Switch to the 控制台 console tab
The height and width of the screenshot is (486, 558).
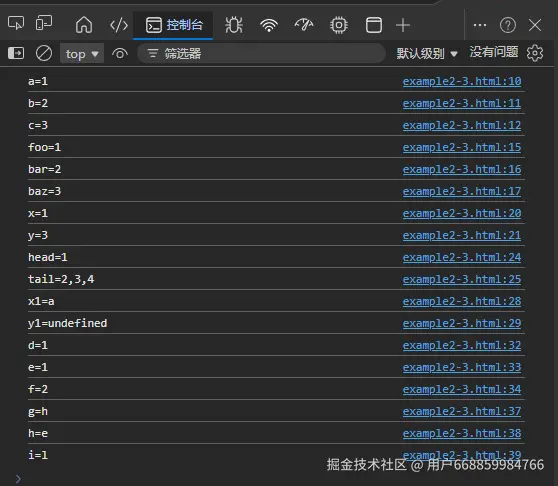173,25
